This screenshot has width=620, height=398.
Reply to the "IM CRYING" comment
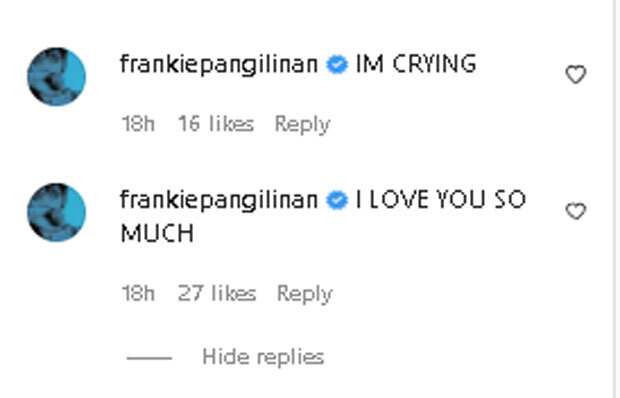(302, 124)
